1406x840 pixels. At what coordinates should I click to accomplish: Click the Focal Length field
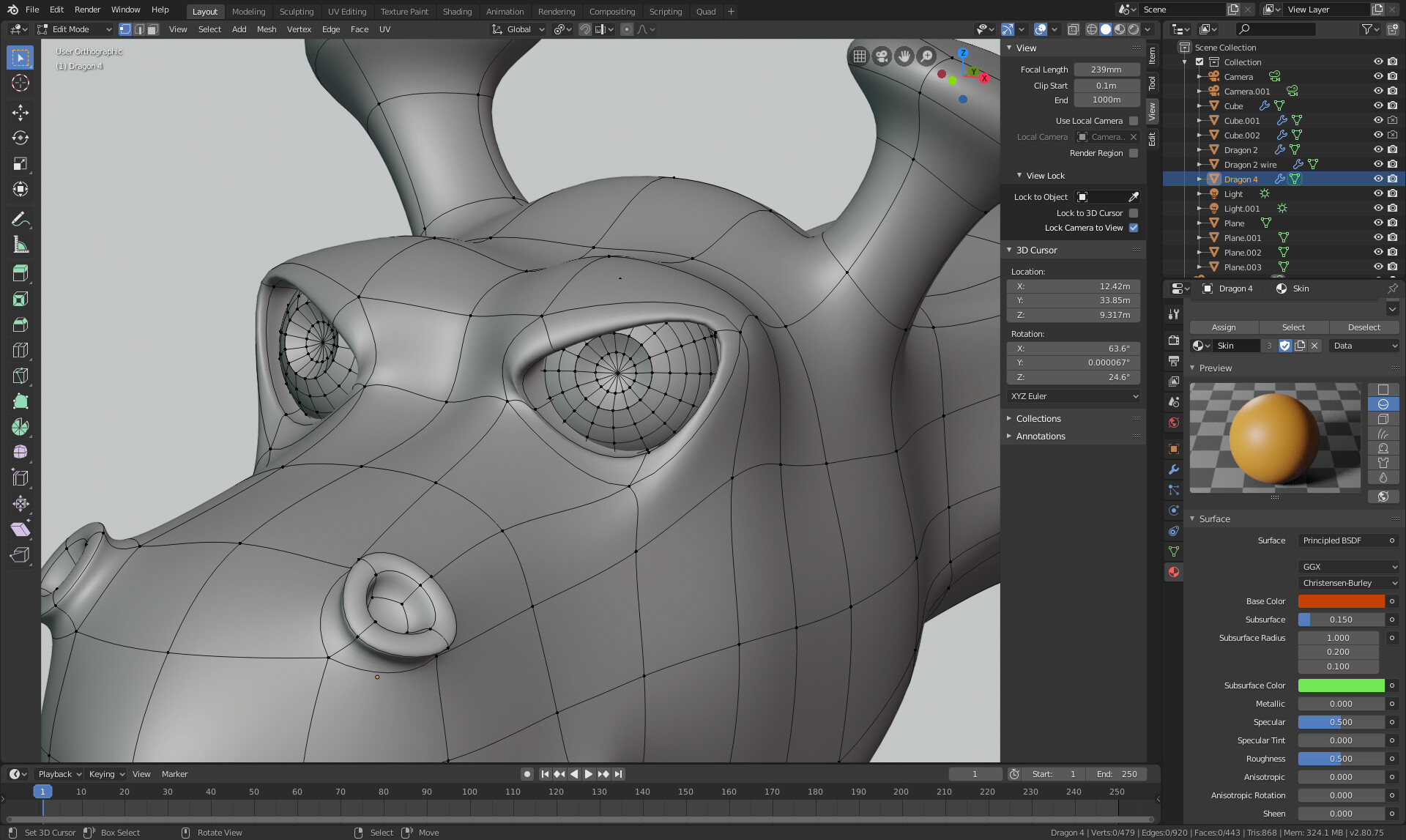1106,70
